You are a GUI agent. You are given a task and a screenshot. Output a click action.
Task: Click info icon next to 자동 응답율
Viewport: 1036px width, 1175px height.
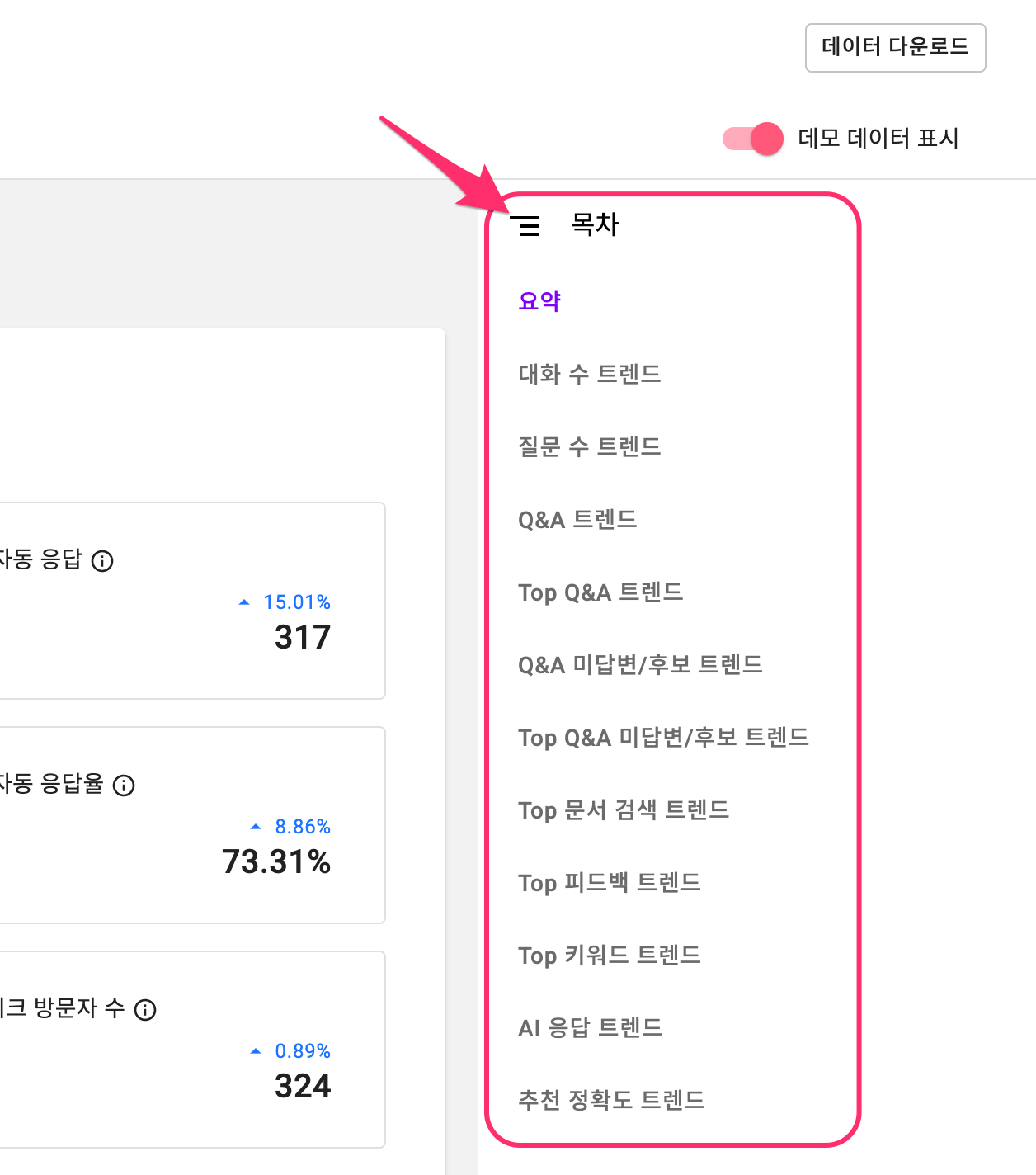point(124,786)
